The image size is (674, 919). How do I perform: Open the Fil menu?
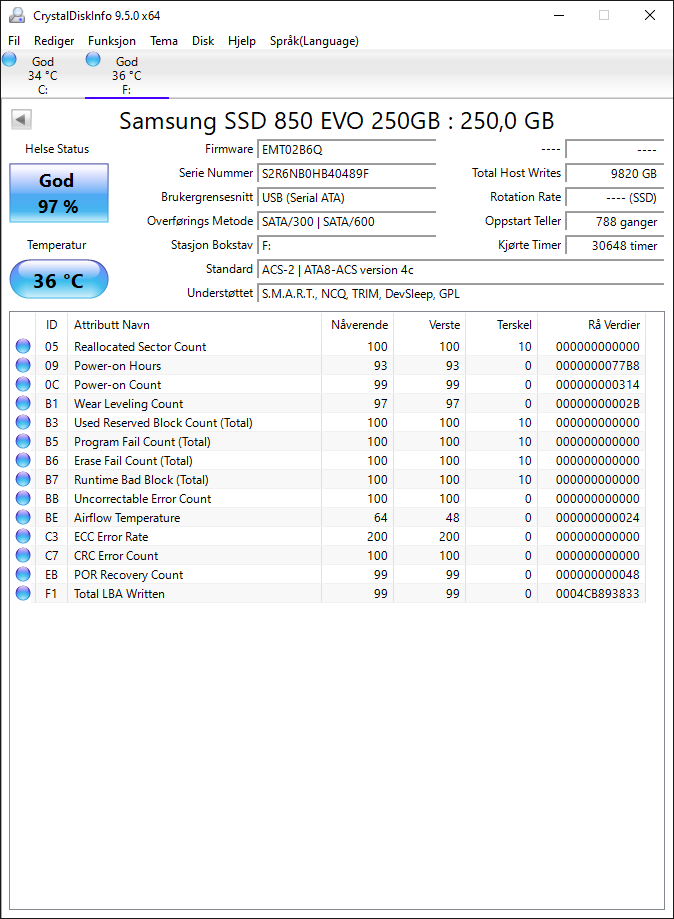tap(14, 41)
